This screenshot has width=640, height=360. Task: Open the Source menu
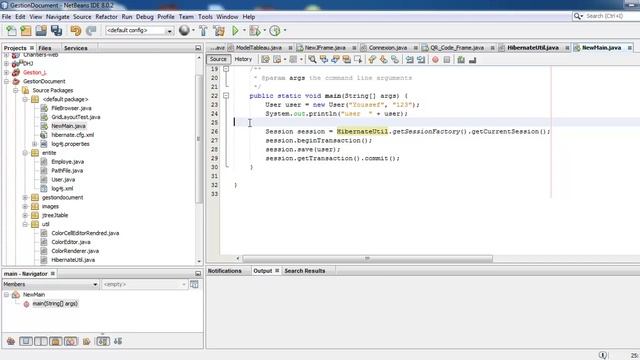[82, 17]
